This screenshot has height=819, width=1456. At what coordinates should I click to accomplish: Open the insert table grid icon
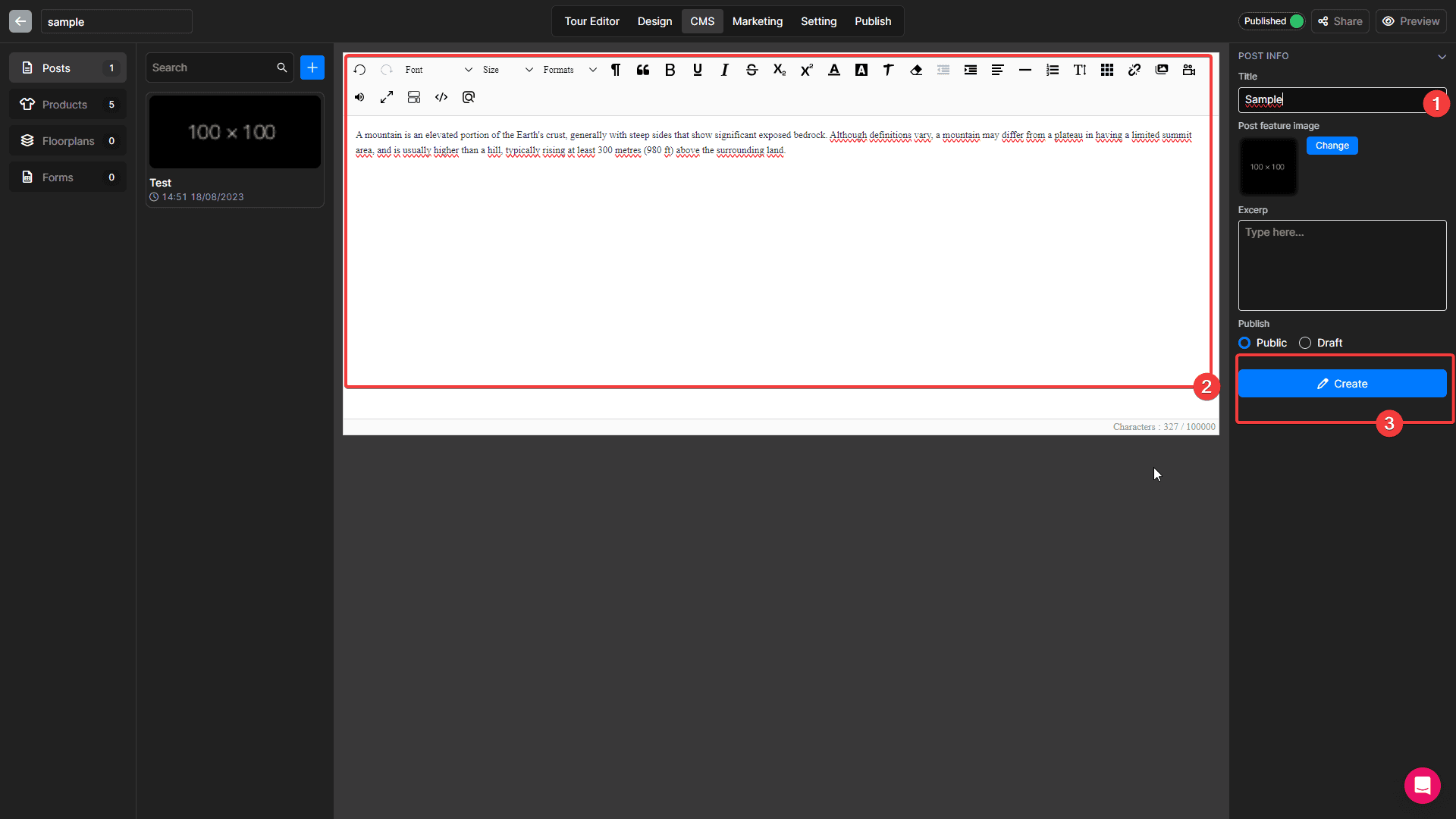tap(1106, 70)
